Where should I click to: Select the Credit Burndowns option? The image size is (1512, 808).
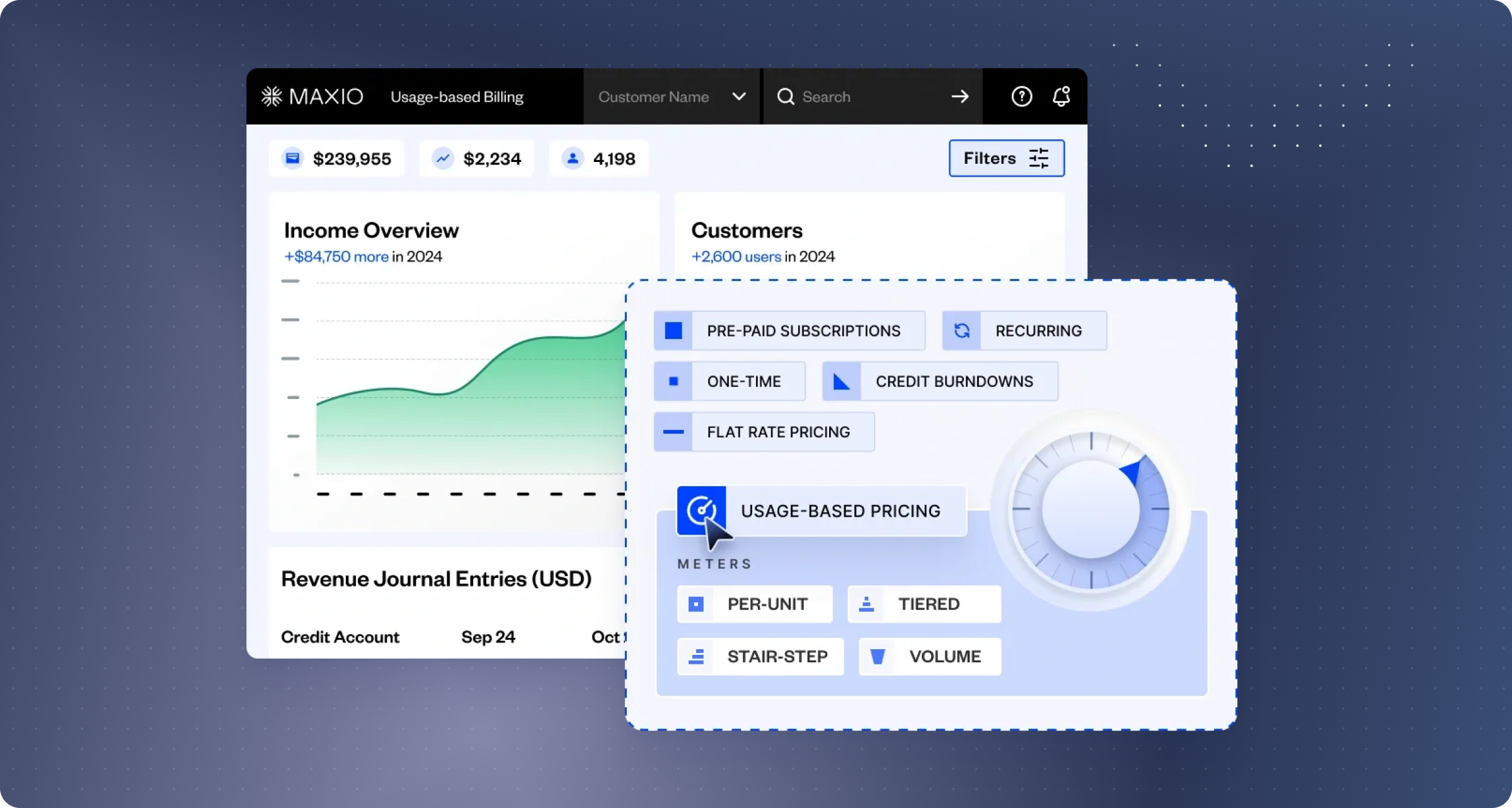click(x=940, y=381)
